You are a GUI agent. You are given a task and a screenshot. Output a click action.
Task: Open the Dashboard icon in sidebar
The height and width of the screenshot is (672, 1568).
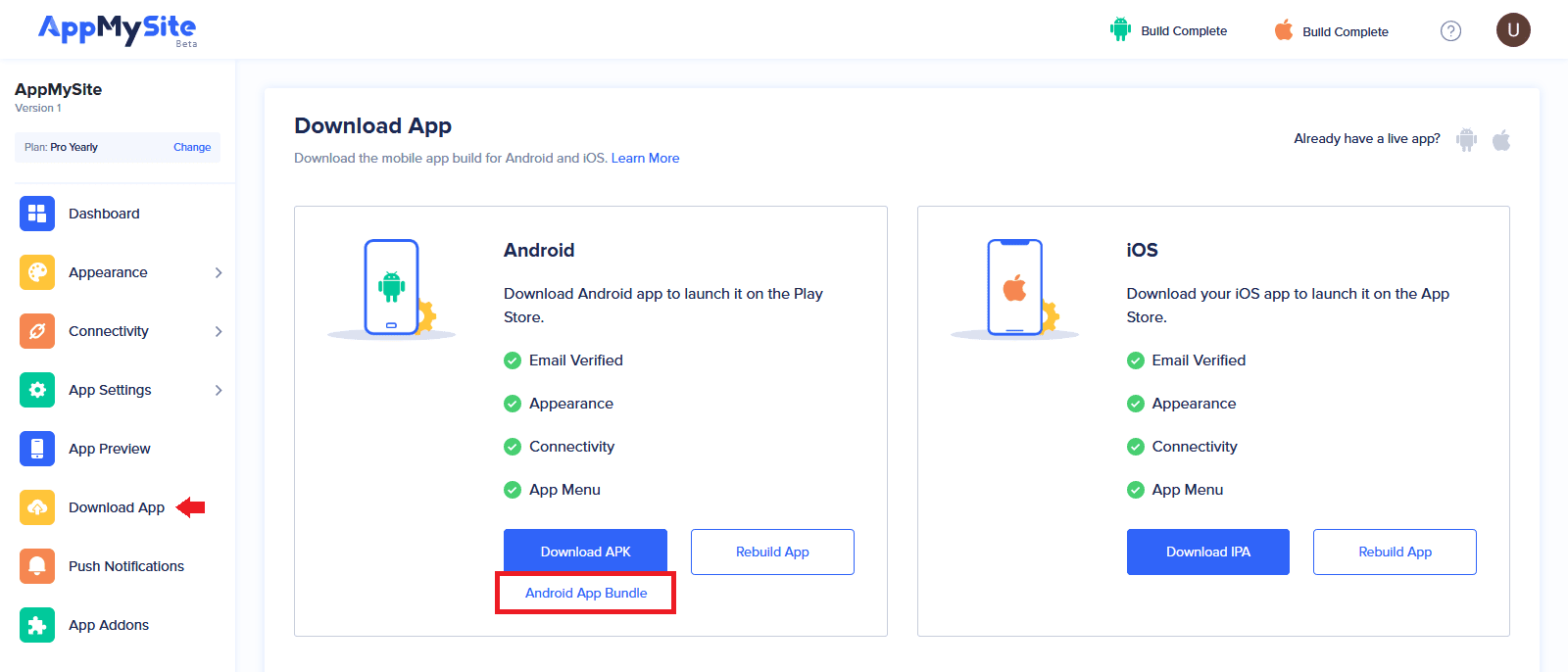tap(37, 214)
